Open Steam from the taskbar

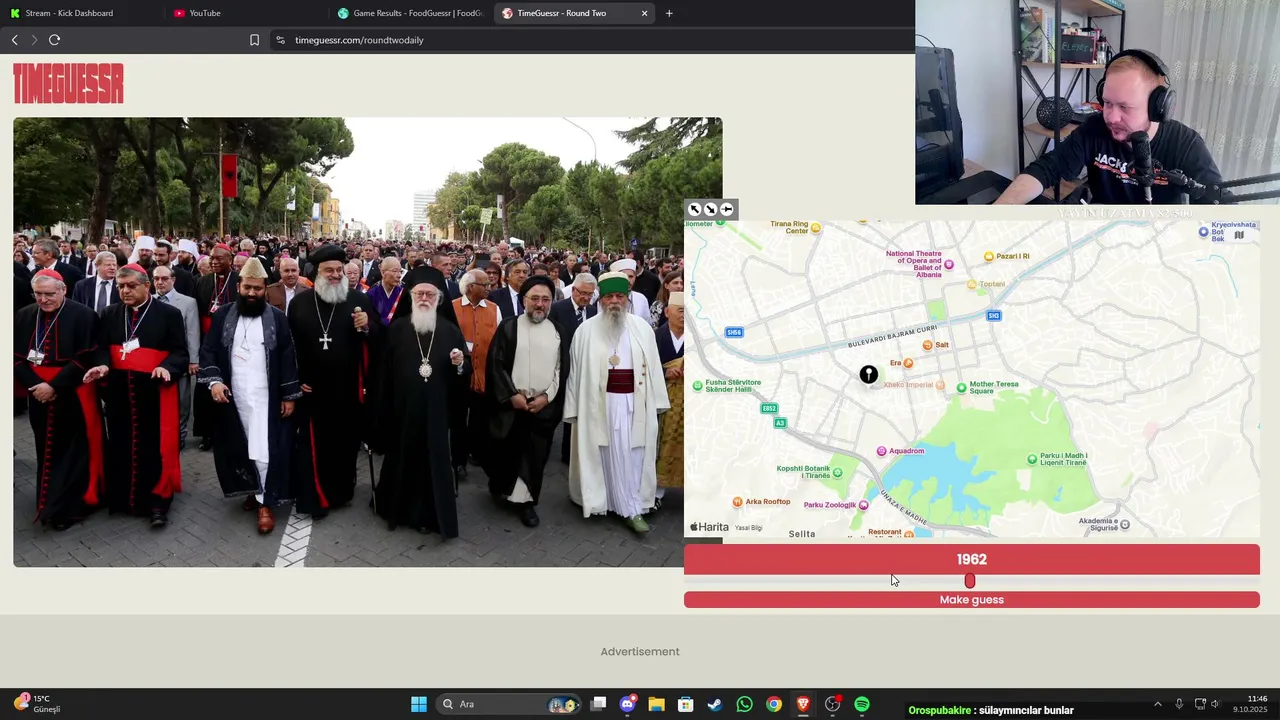click(714, 704)
